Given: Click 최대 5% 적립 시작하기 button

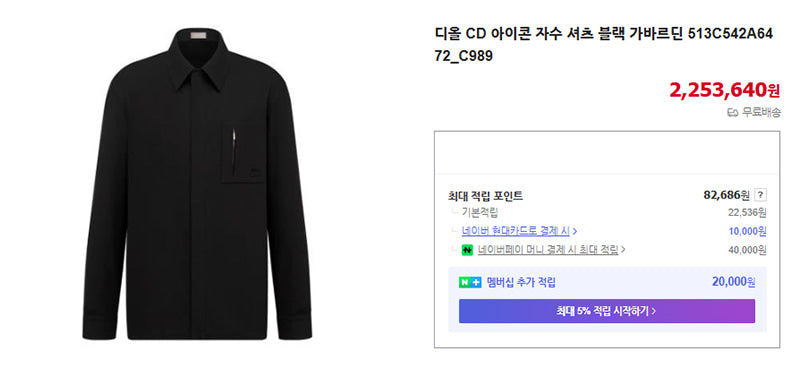Looking at the screenshot, I should pos(607,311).
